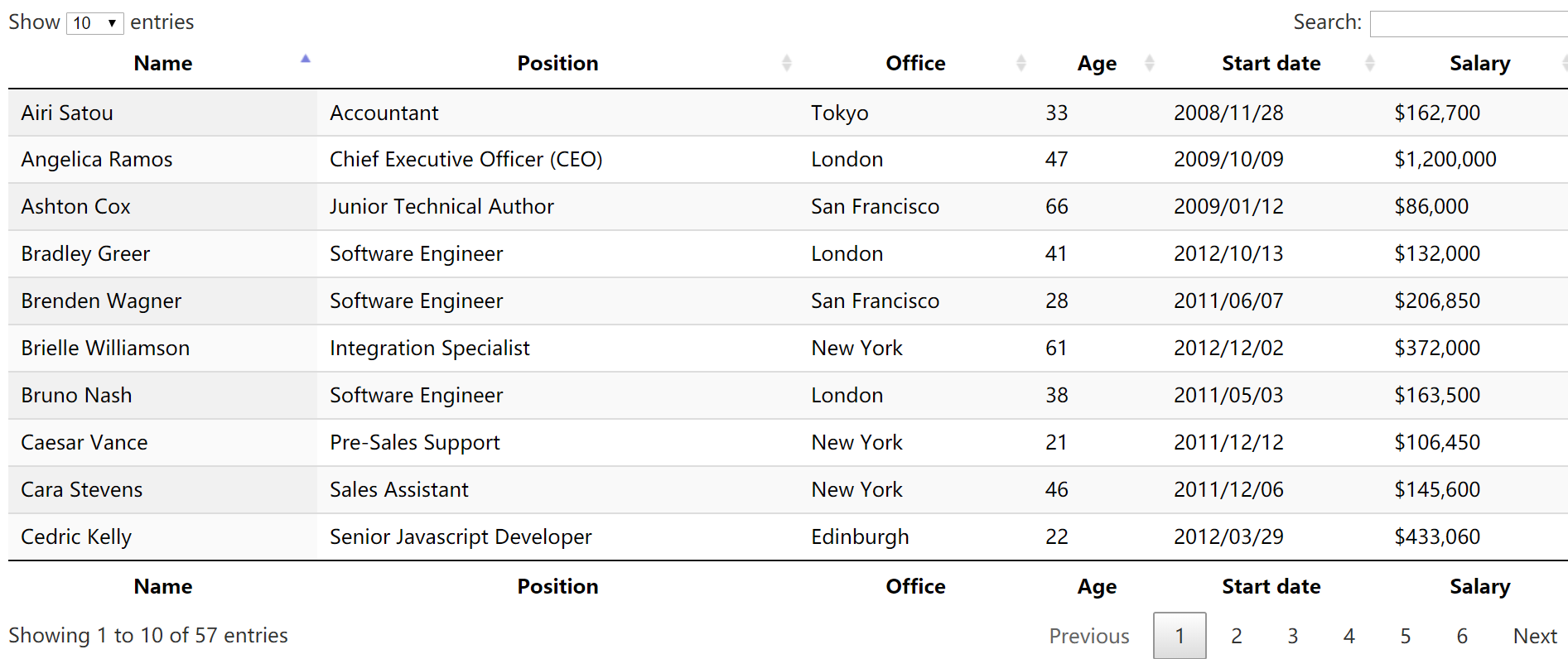Go to page 2 of results

click(1236, 636)
